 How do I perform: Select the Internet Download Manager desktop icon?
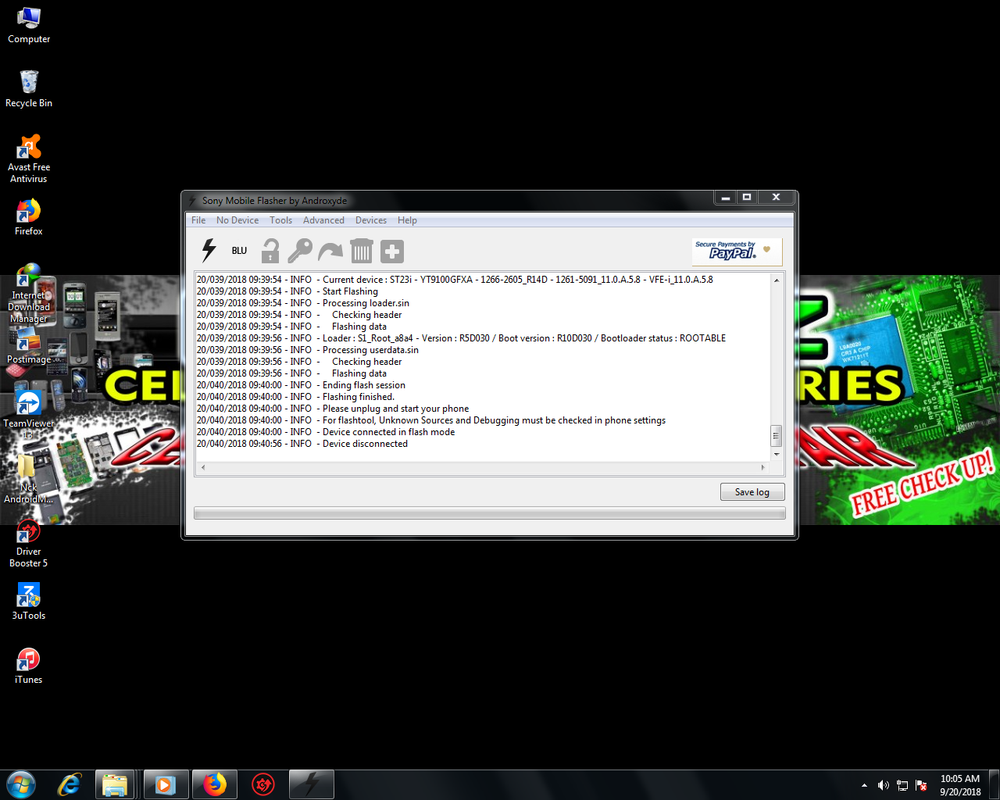[29, 293]
